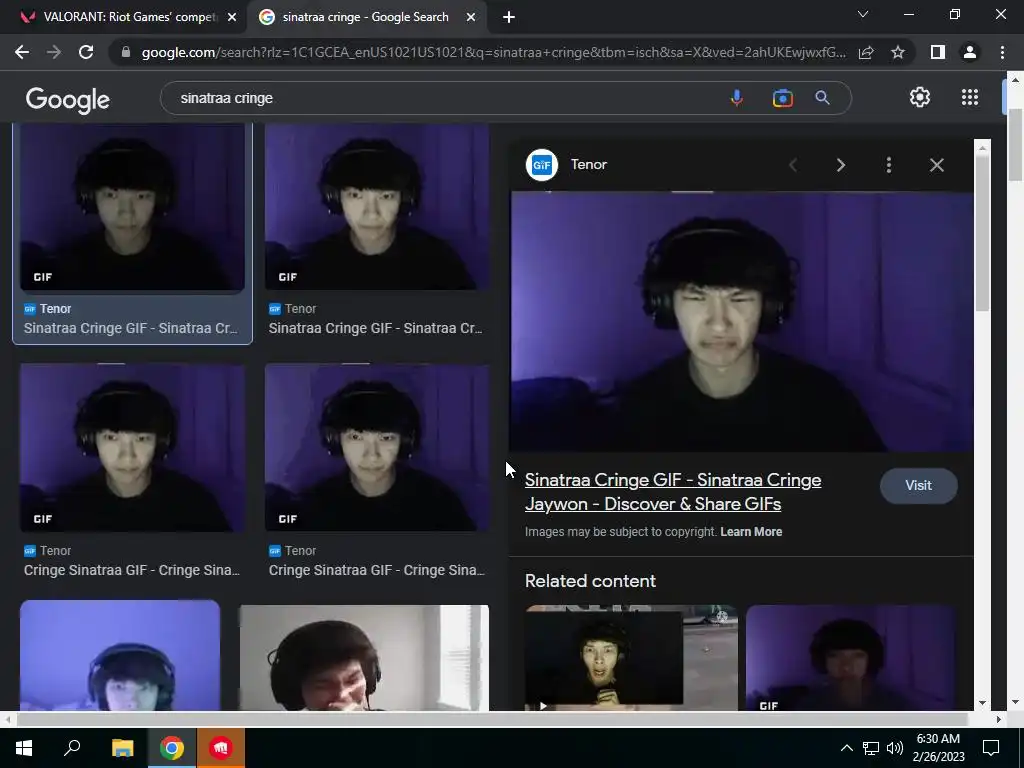Open the Google apps grid
This screenshot has width=1024, height=768.
tap(970, 97)
